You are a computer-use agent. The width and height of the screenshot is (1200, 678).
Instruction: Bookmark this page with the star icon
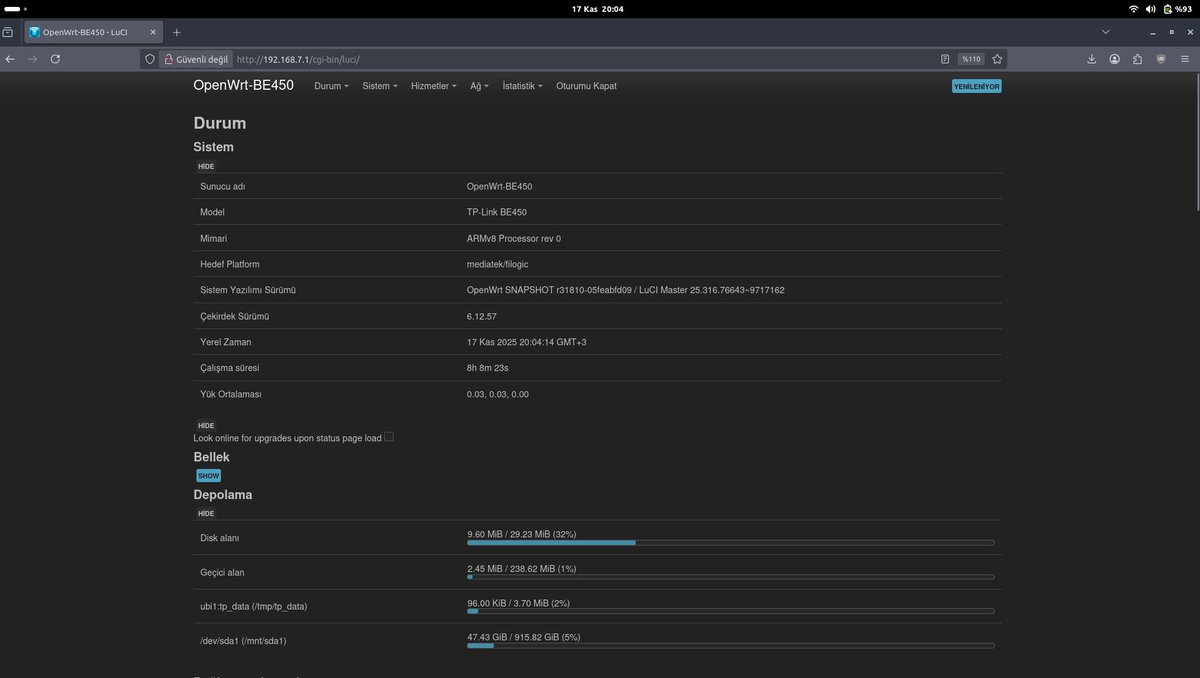coord(997,59)
